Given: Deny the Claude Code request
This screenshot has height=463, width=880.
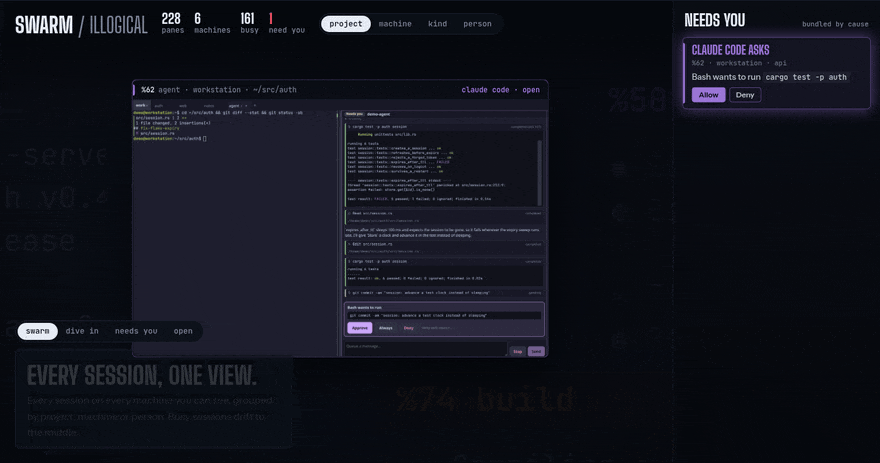Looking at the screenshot, I should [x=745, y=95].
